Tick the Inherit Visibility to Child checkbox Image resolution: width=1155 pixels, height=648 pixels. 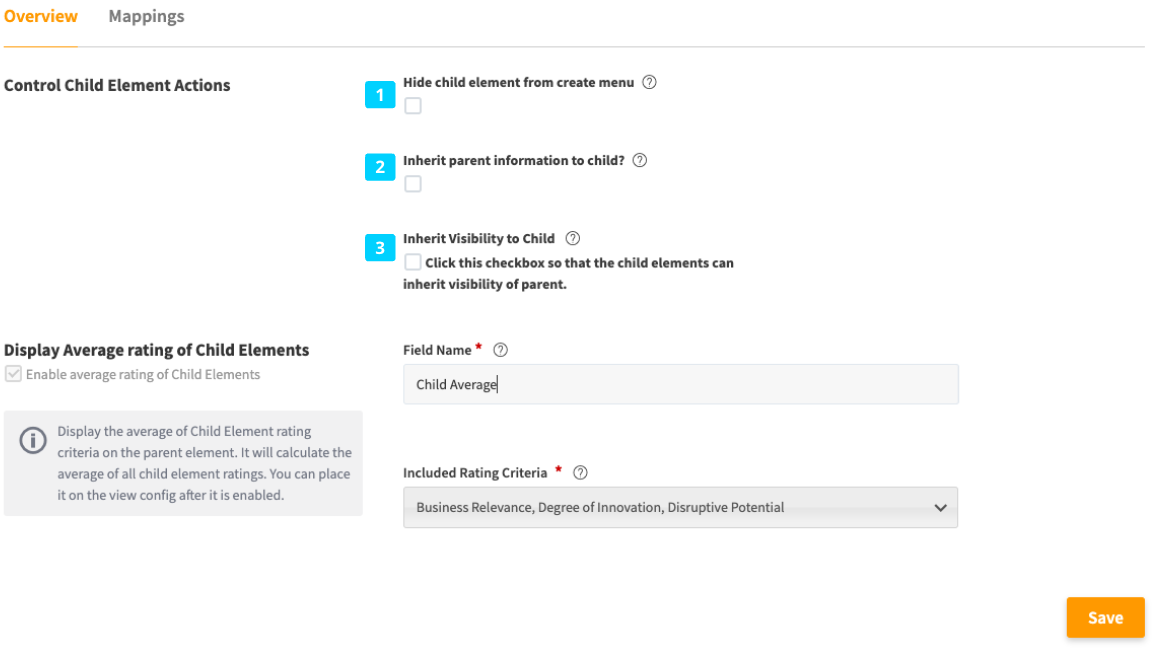[x=413, y=263]
